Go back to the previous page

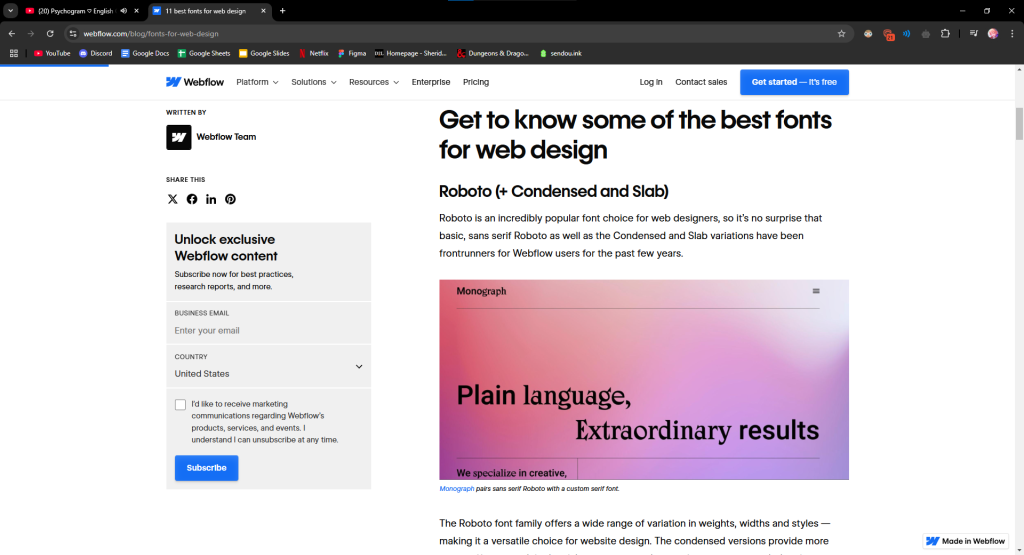pyautogui.click(x=12, y=33)
